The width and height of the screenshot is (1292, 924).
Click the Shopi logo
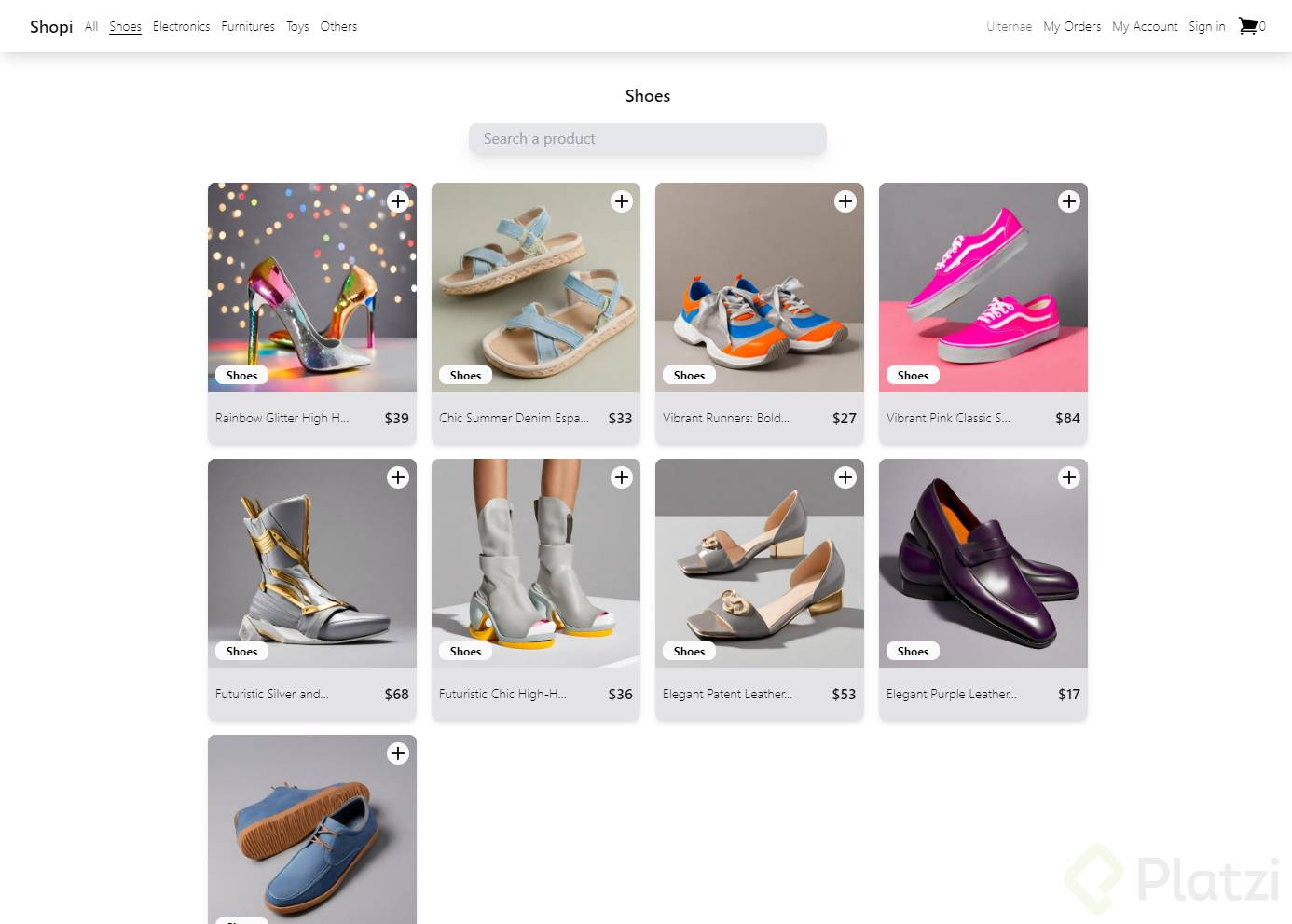[51, 27]
